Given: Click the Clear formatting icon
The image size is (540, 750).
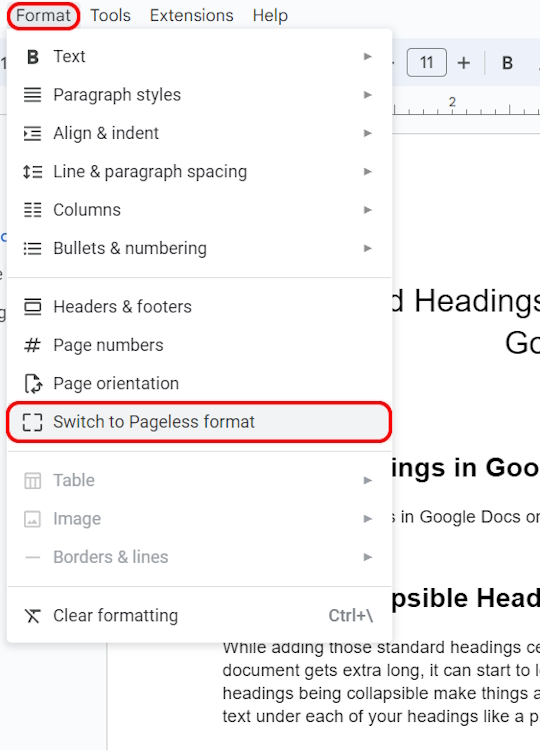Looking at the screenshot, I should tap(33, 616).
